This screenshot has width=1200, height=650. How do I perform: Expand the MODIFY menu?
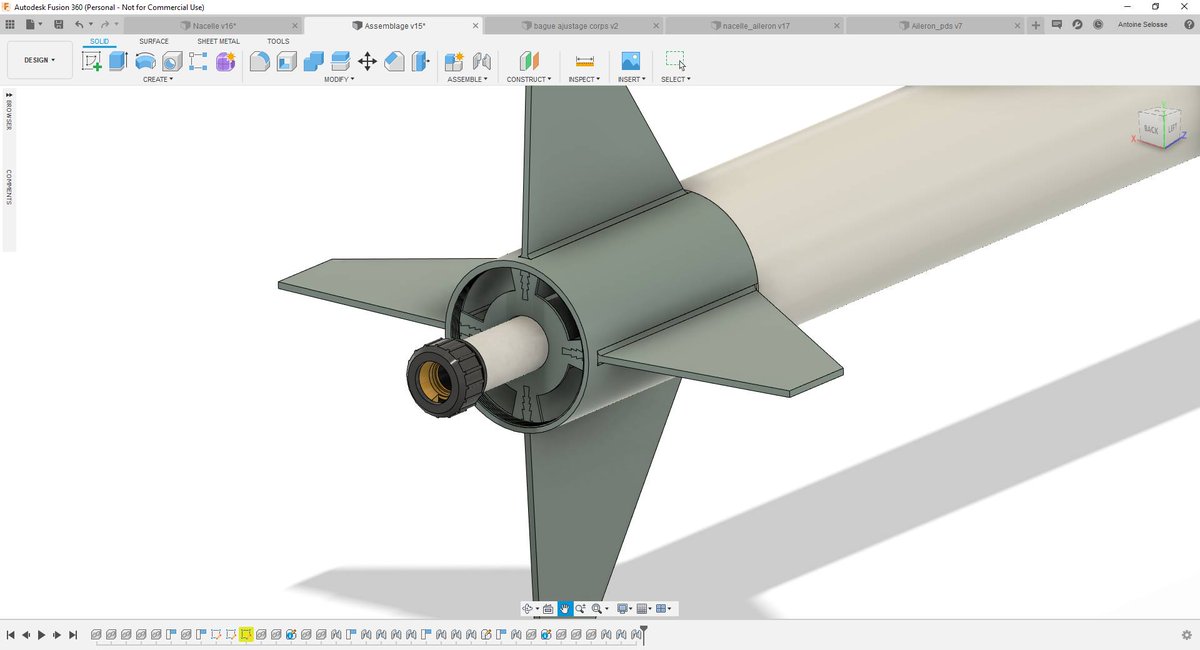tap(339, 79)
